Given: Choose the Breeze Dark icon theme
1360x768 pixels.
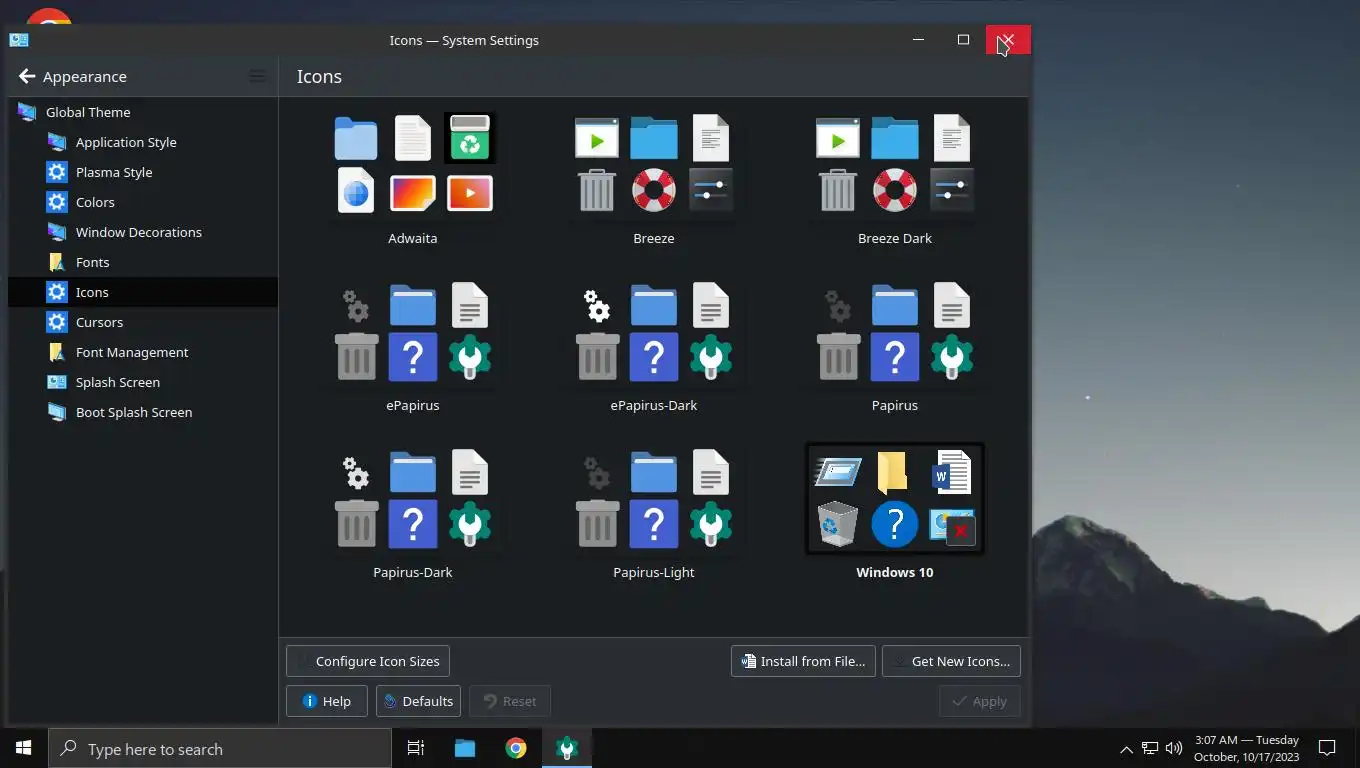Looking at the screenshot, I should pos(894,178).
